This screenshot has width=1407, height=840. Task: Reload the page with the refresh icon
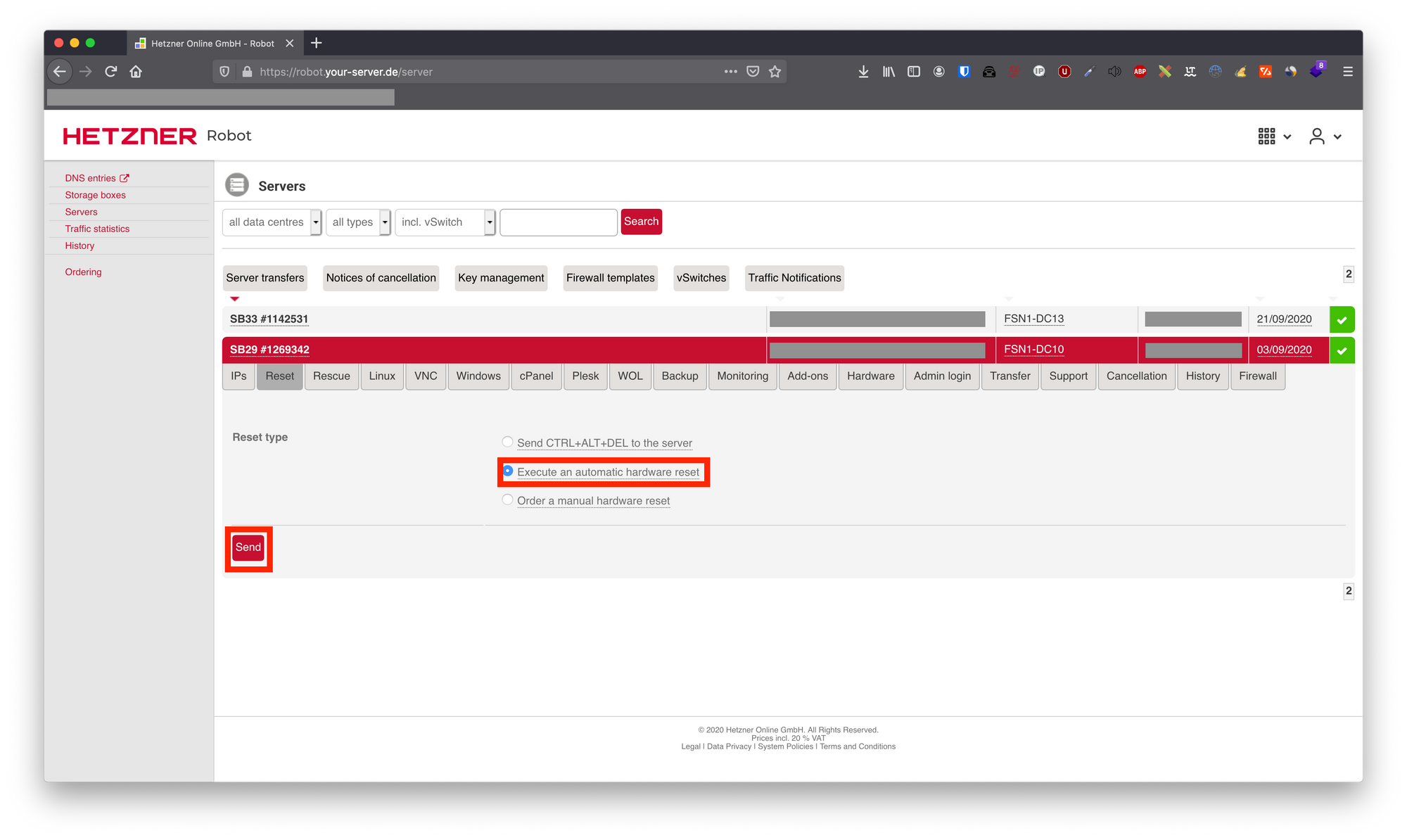coord(110,72)
